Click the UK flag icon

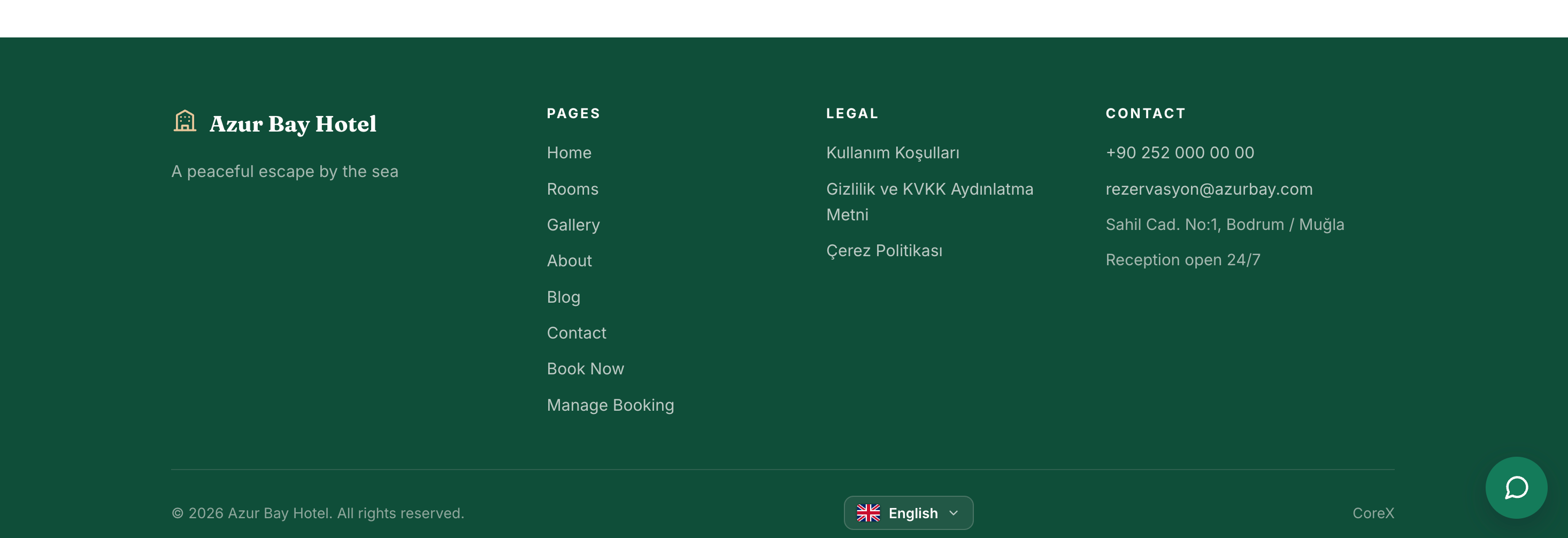tap(868, 513)
